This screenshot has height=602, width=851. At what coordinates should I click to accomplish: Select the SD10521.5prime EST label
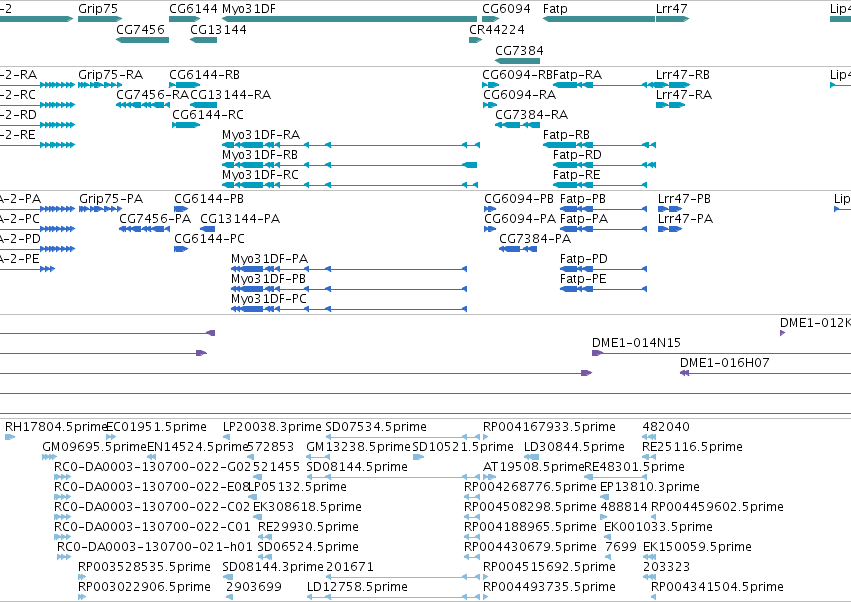pos(463,447)
